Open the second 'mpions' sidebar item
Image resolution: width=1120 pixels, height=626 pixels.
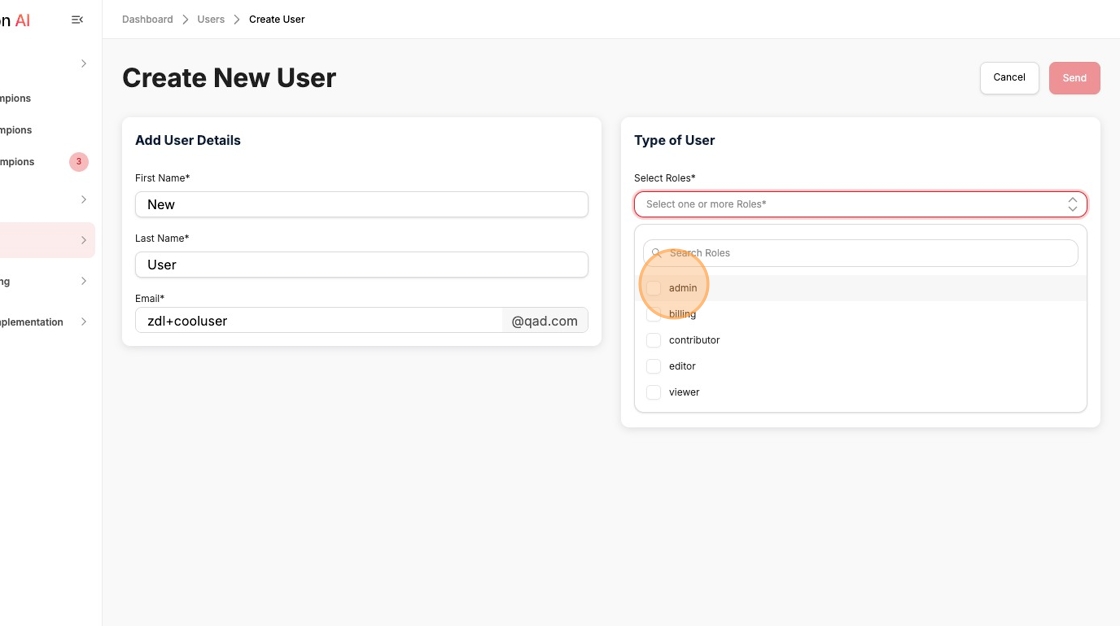16,130
